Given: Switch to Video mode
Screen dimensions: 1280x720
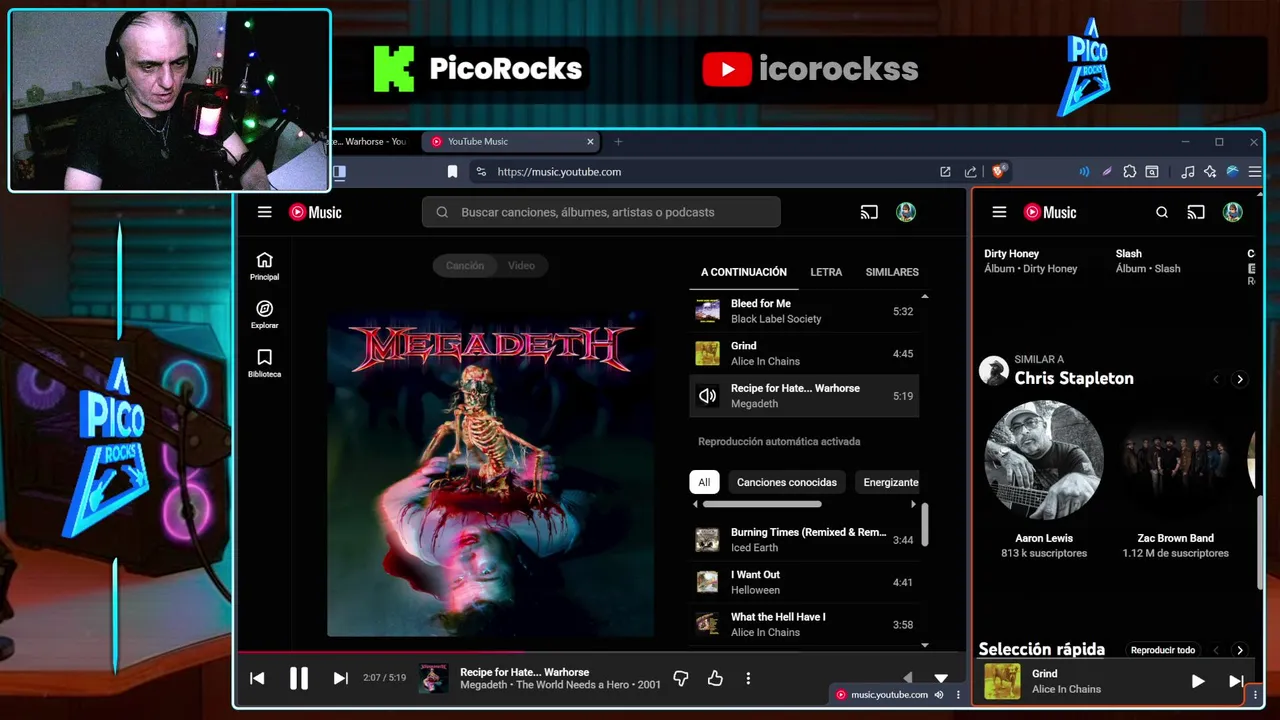Looking at the screenshot, I should (x=521, y=266).
